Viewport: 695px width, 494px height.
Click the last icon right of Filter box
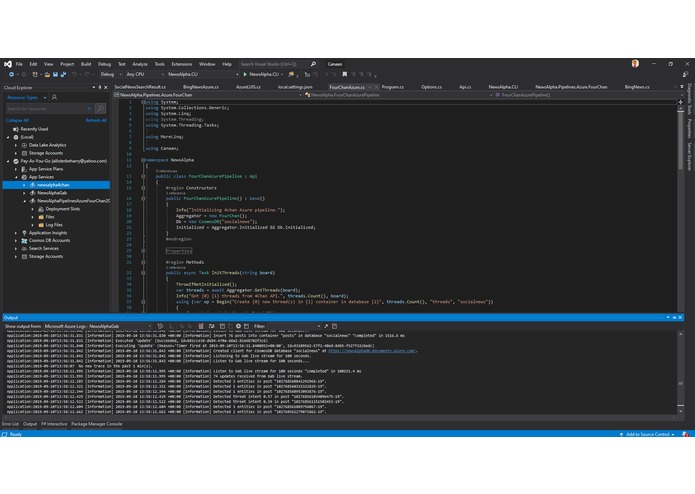tap(335, 326)
